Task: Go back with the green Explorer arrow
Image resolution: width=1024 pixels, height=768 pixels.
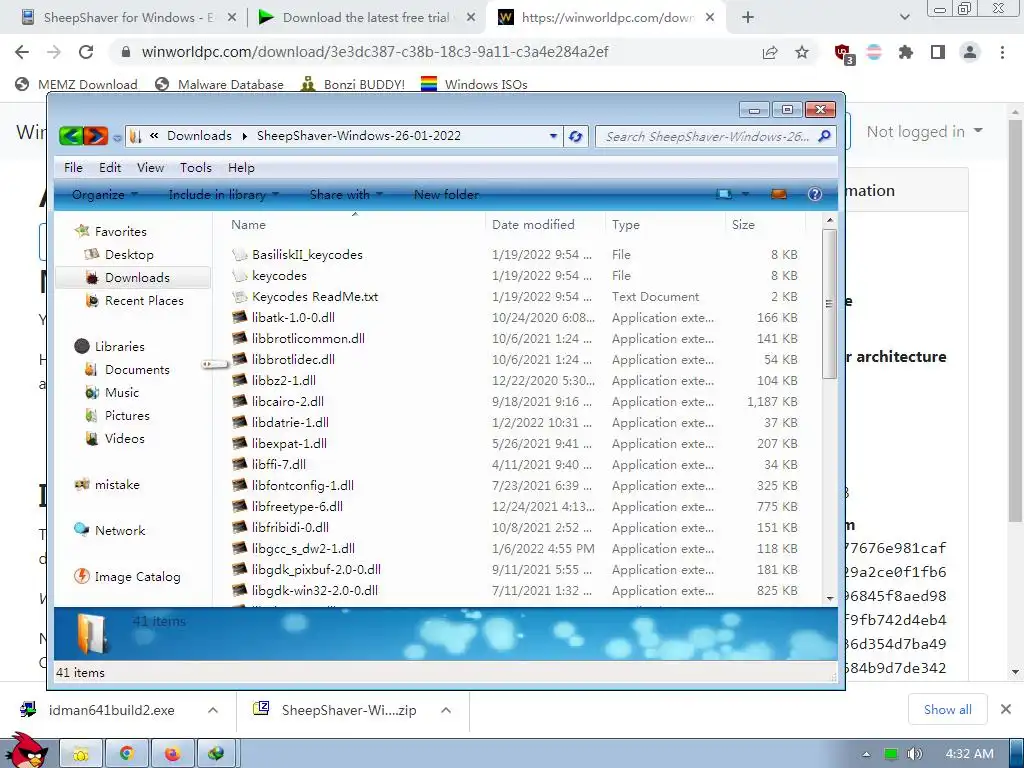Action: [71, 136]
